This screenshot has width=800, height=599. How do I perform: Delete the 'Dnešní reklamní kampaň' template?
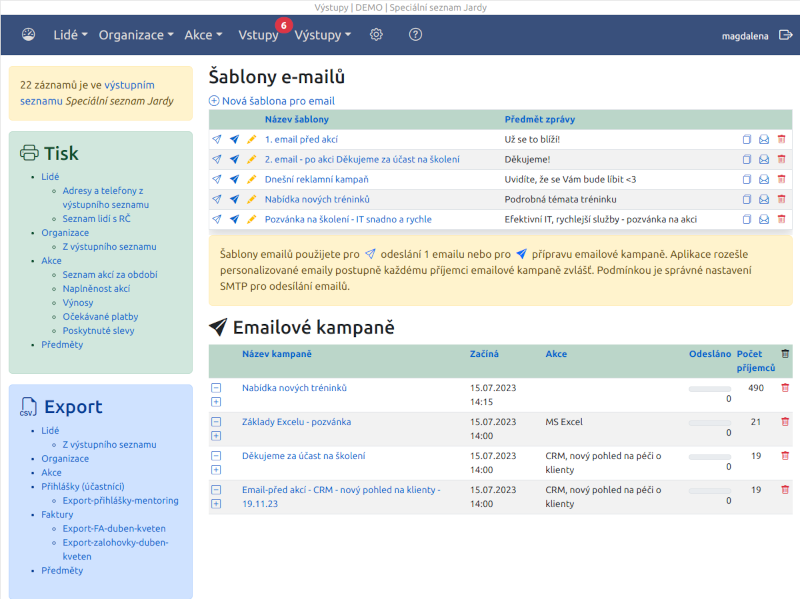point(781,179)
